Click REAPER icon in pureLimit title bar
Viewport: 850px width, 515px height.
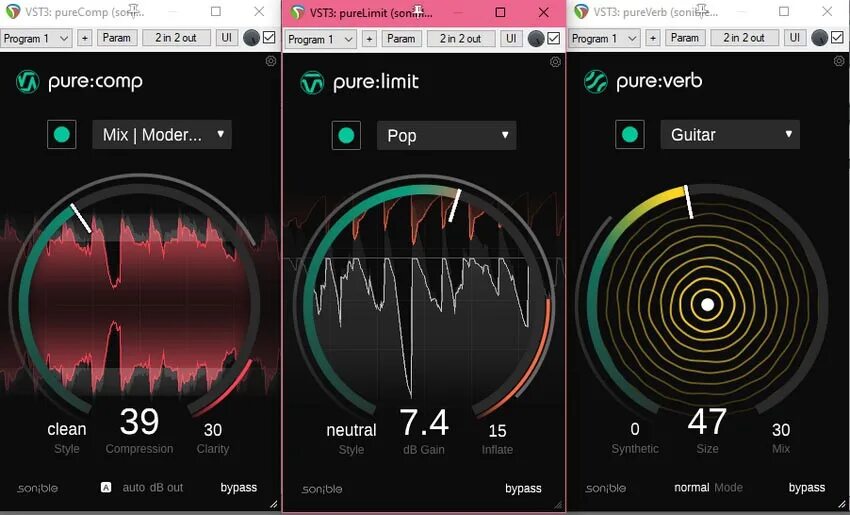[x=297, y=12]
